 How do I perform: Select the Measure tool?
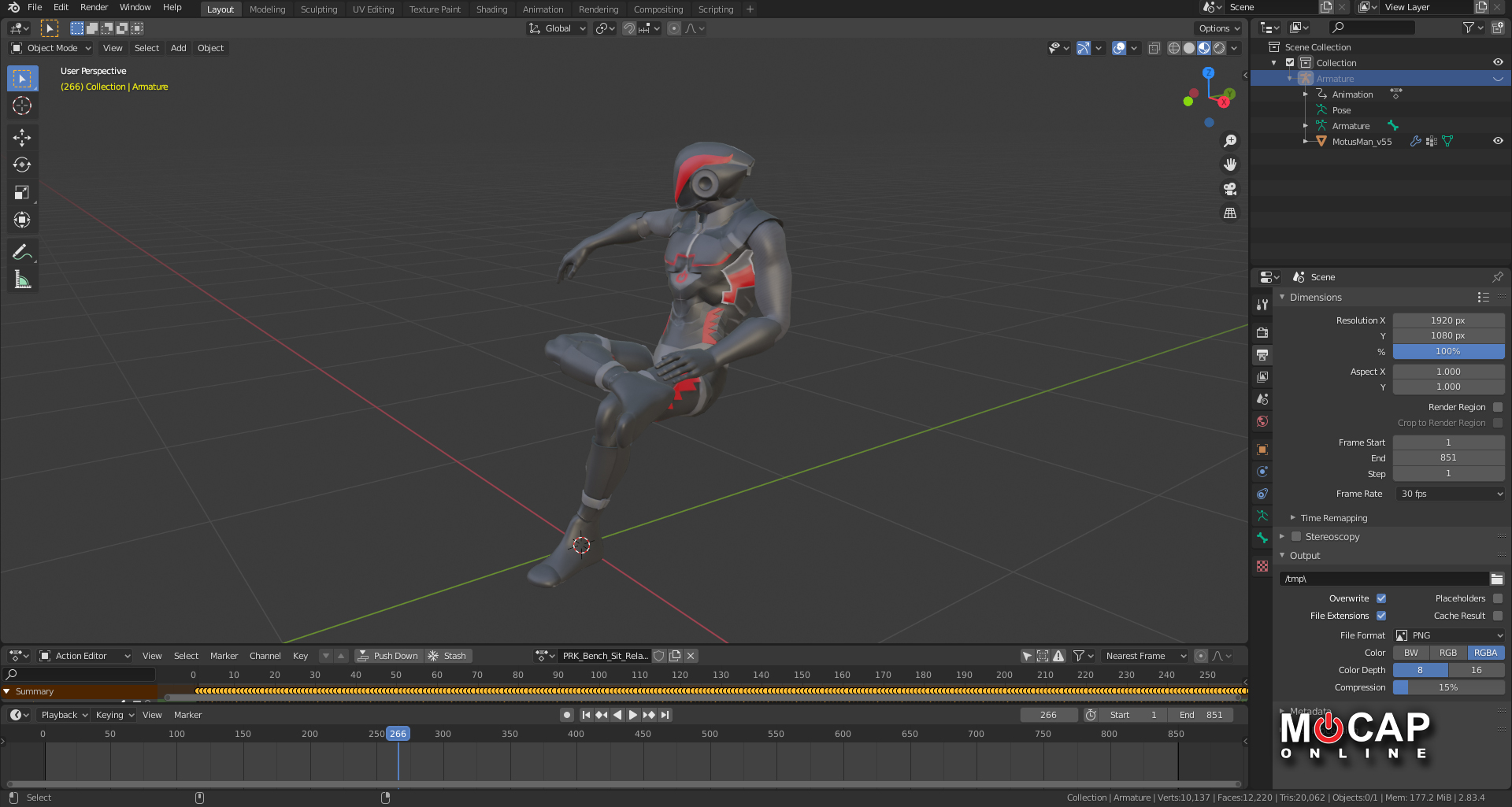click(x=22, y=278)
